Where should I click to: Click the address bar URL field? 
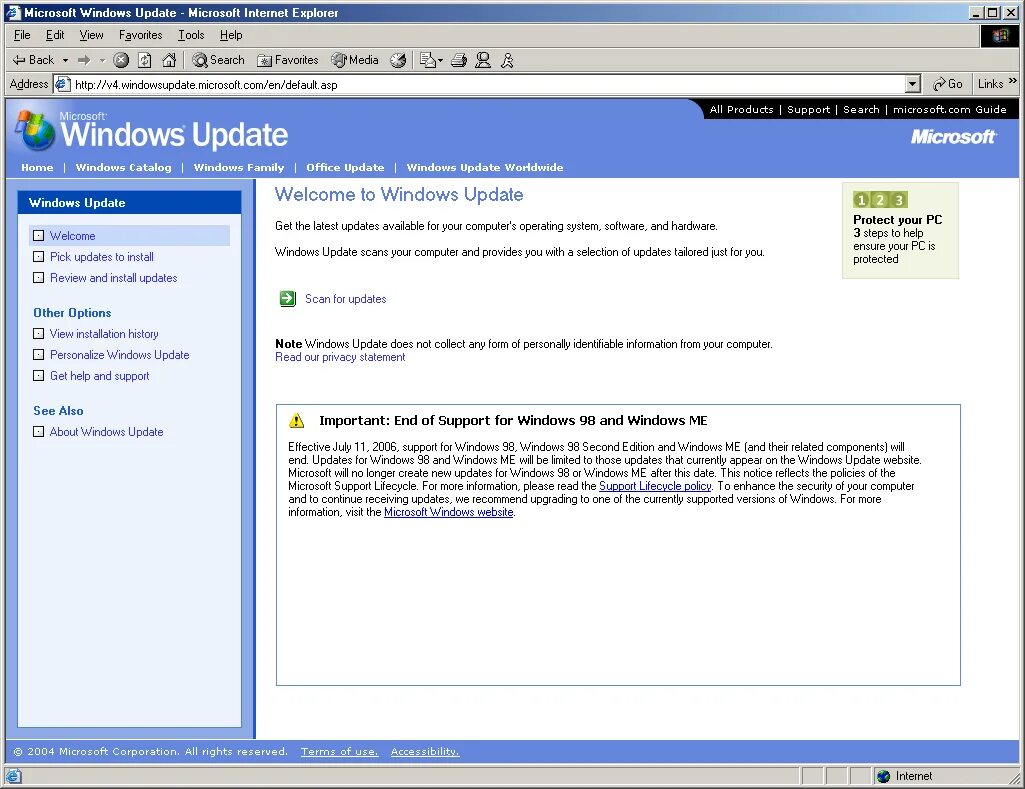[487, 84]
